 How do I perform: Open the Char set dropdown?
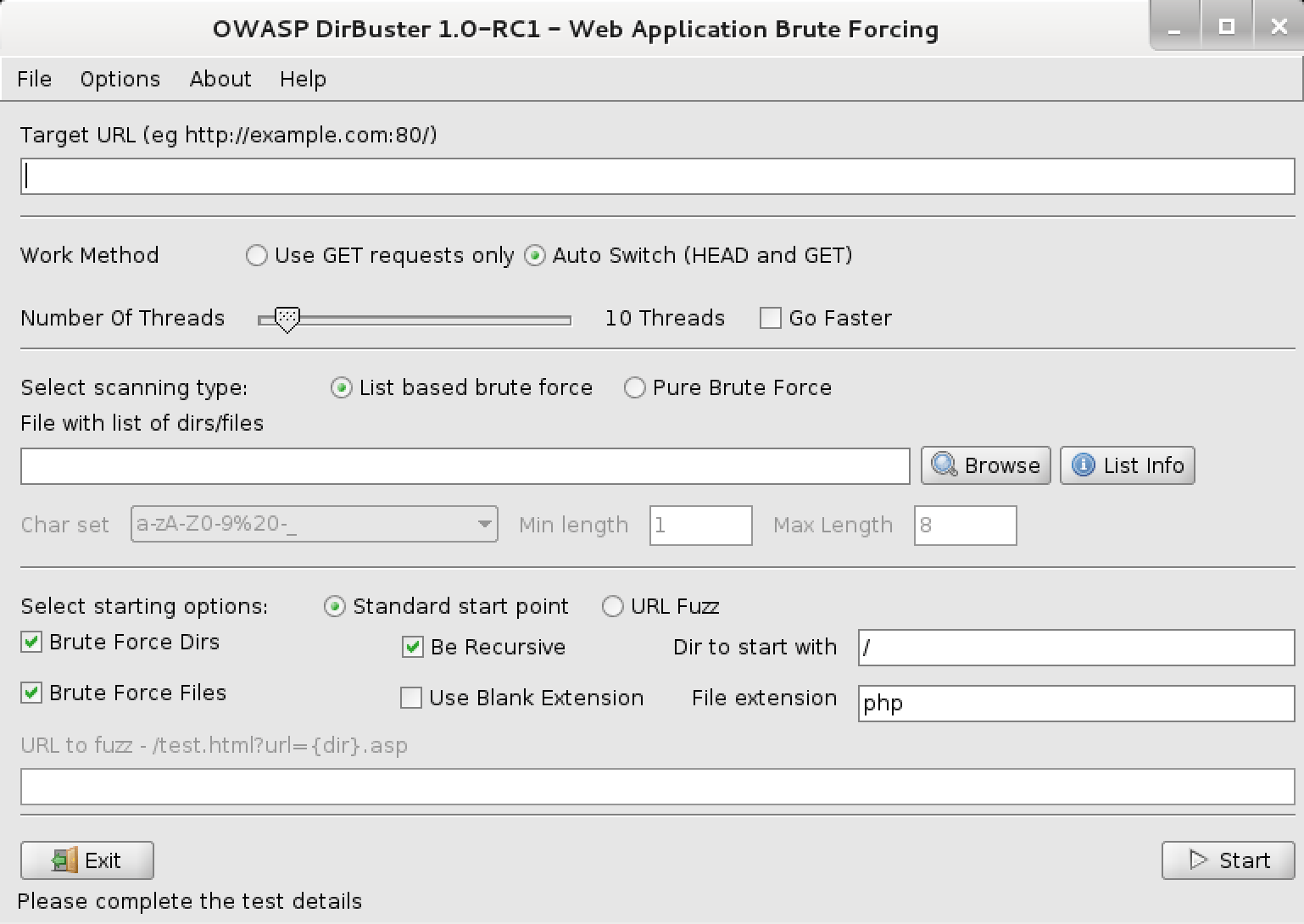[315, 524]
